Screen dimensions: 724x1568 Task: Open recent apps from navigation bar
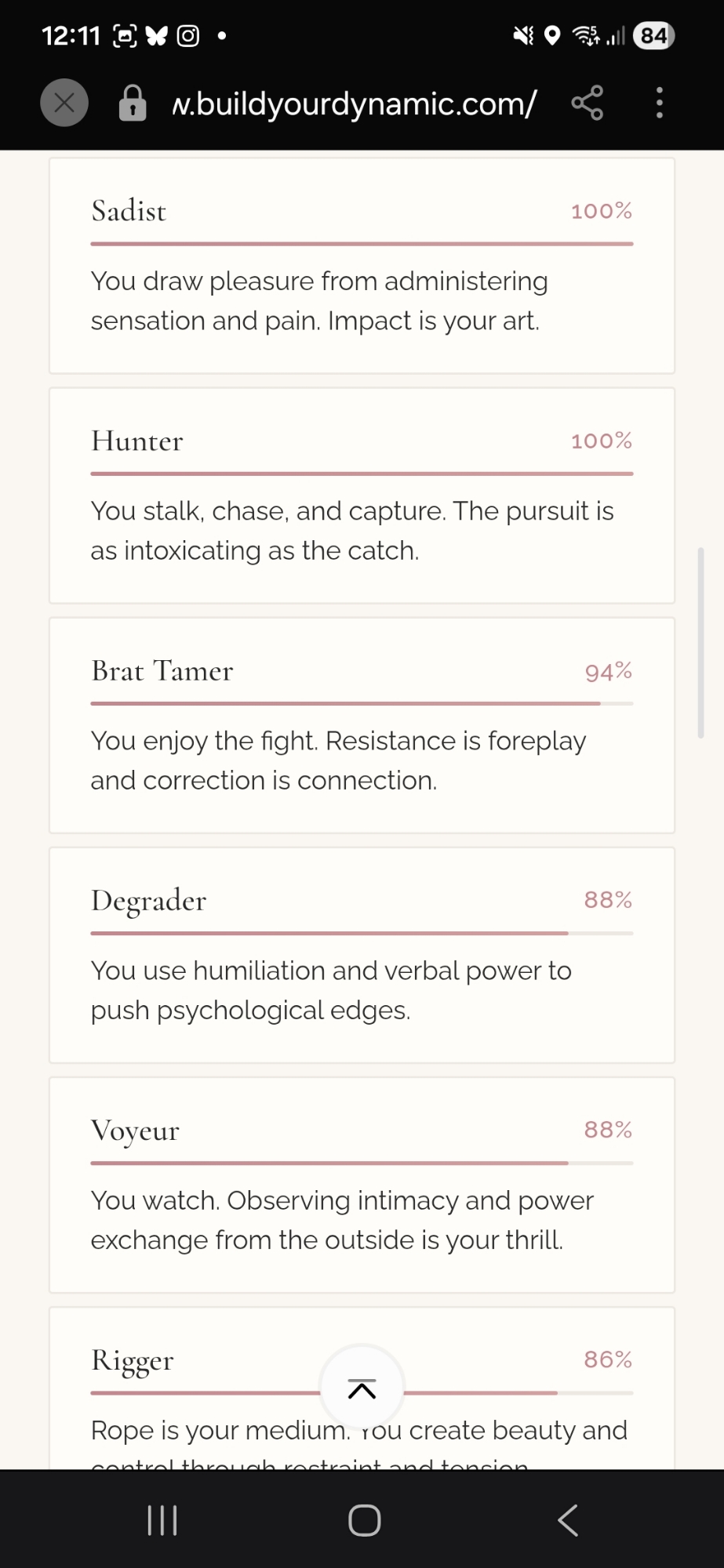162,1520
